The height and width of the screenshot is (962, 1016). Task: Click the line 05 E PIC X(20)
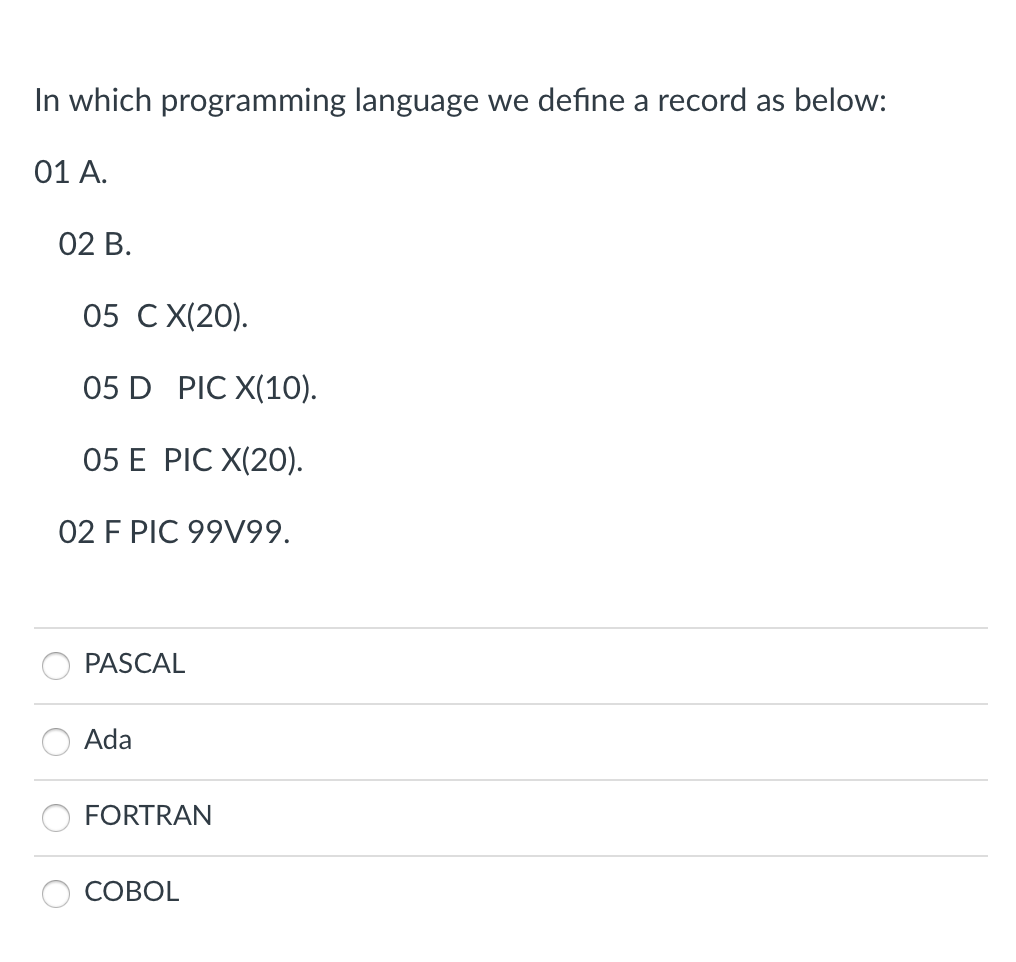[x=193, y=461]
